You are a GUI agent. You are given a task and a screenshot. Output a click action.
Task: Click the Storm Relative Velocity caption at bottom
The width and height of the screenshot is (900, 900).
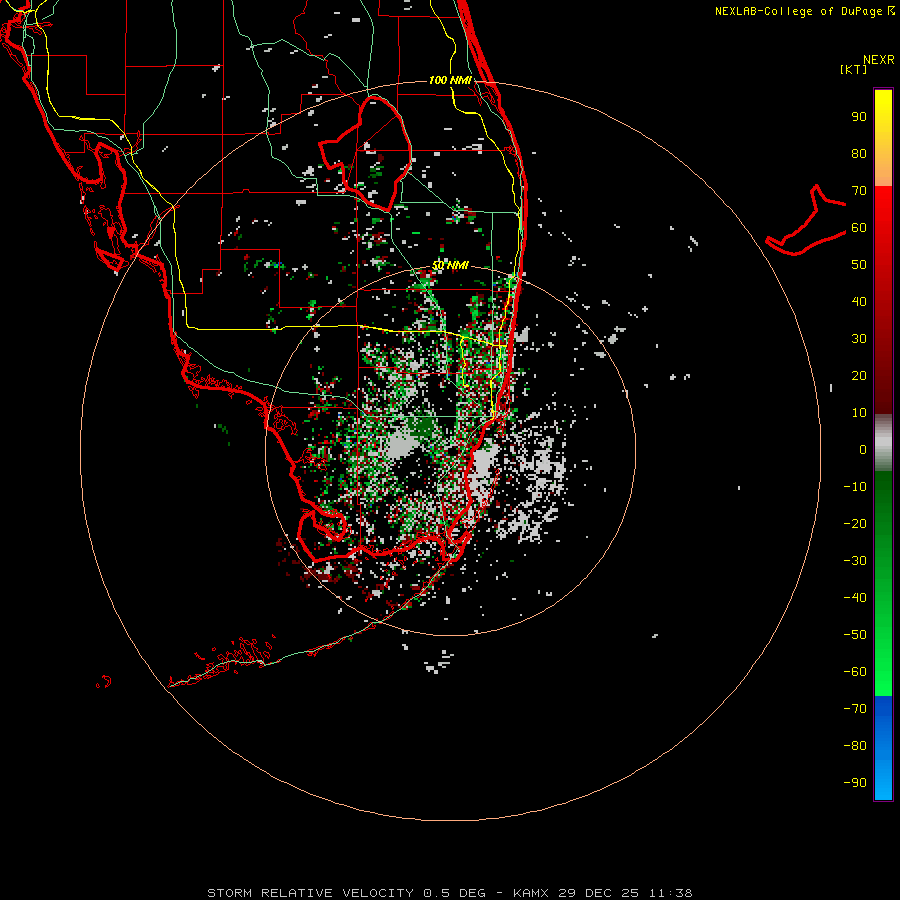pos(450,893)
